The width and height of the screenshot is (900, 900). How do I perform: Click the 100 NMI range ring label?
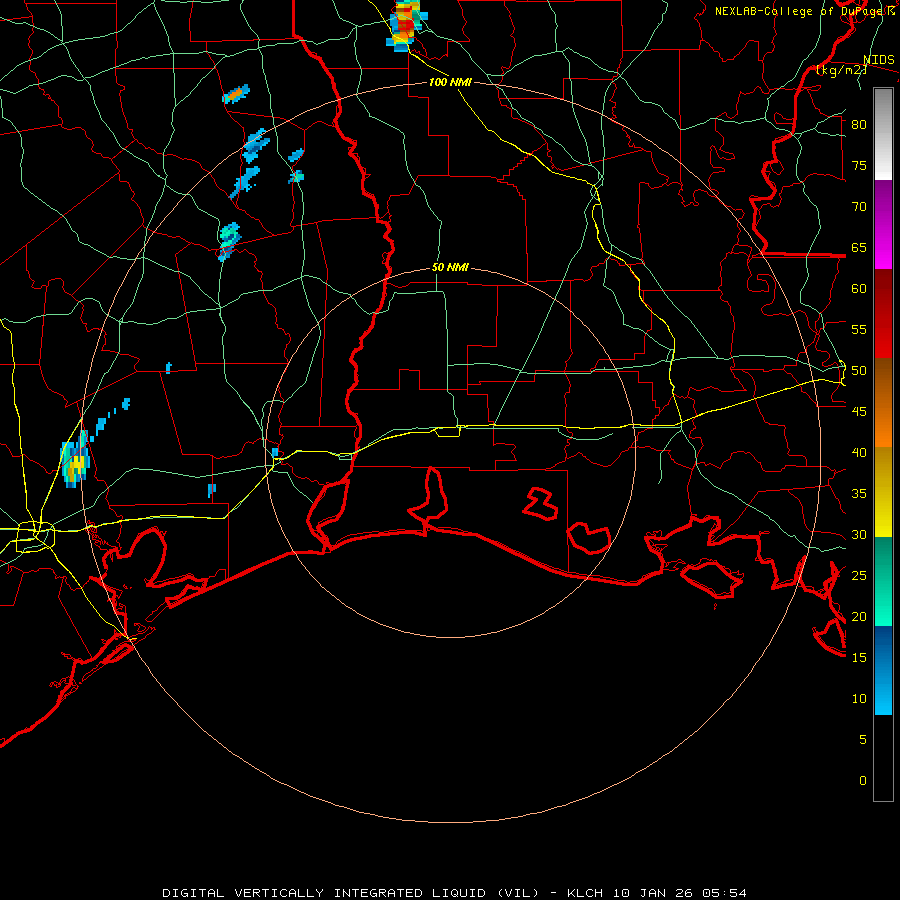point(450,82)
